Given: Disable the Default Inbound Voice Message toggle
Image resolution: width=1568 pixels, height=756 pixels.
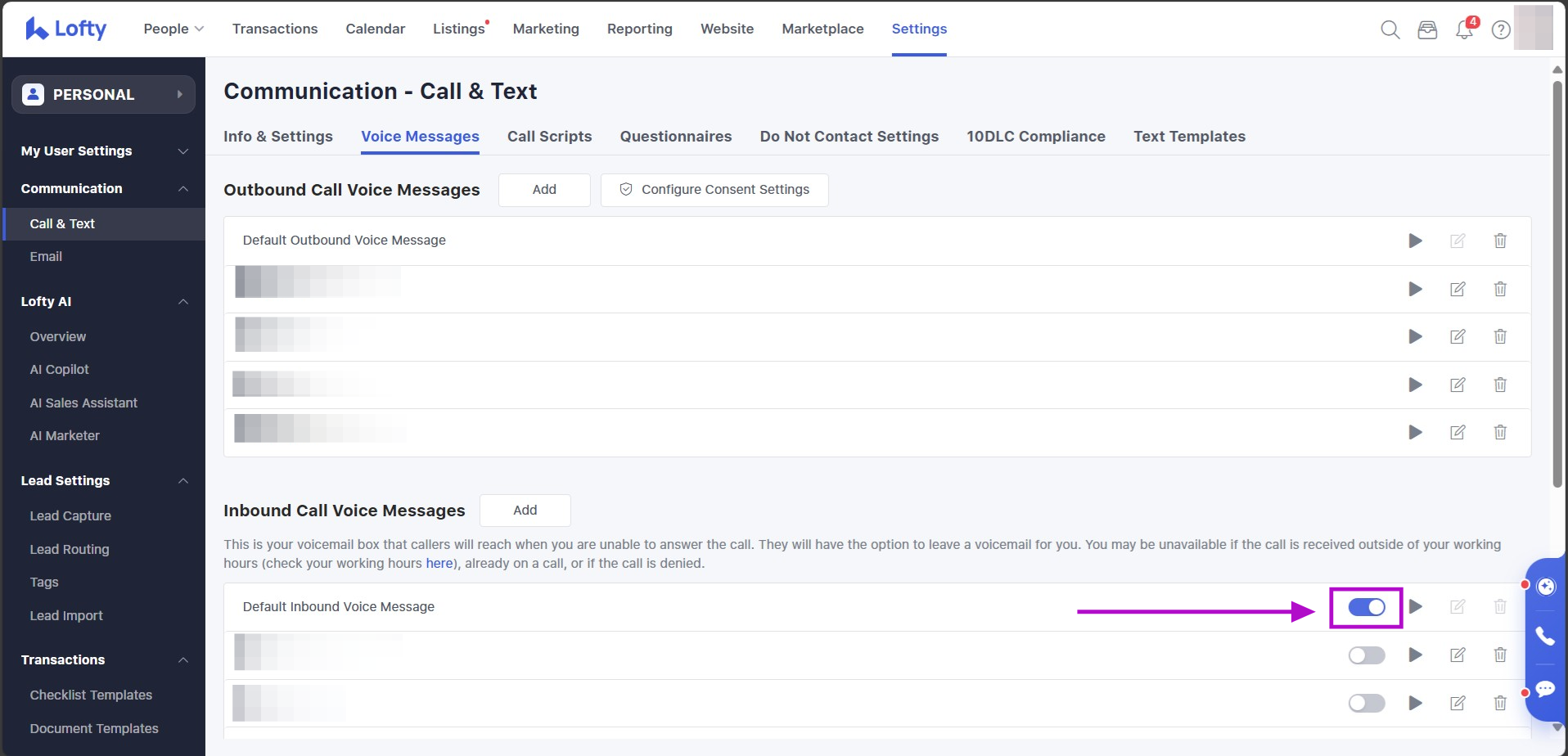Looking at the screenshot, I should (1366, 607).
